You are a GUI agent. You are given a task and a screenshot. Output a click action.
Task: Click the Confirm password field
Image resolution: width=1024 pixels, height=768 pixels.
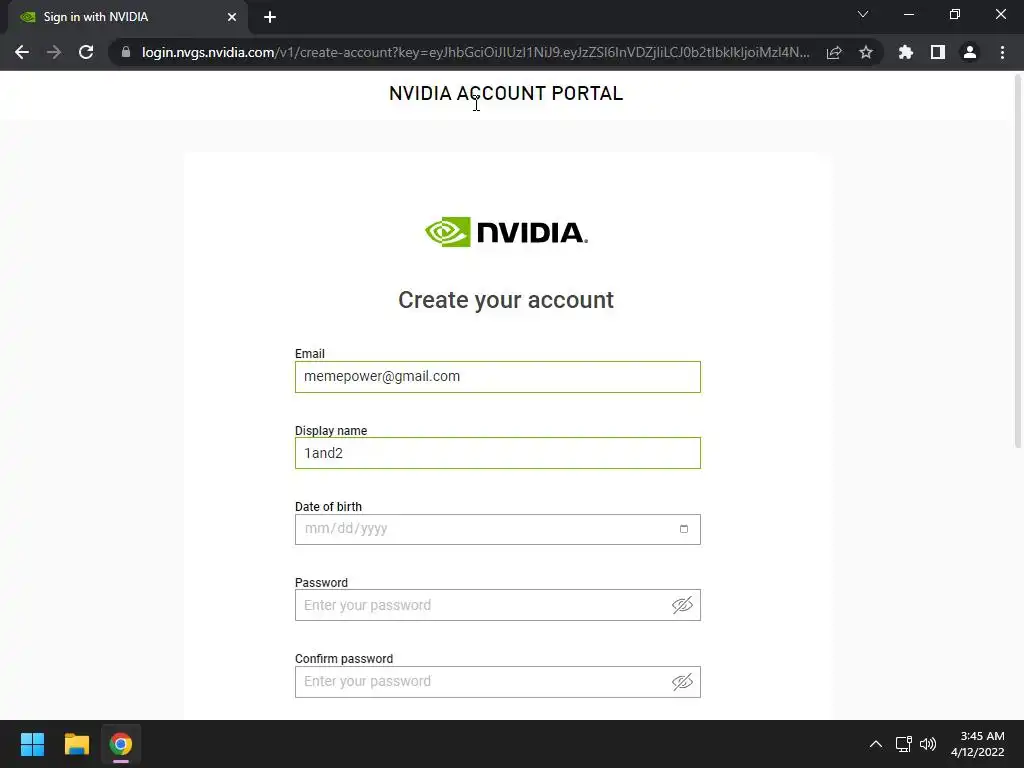pyautogui.click(x=498, y=682)
